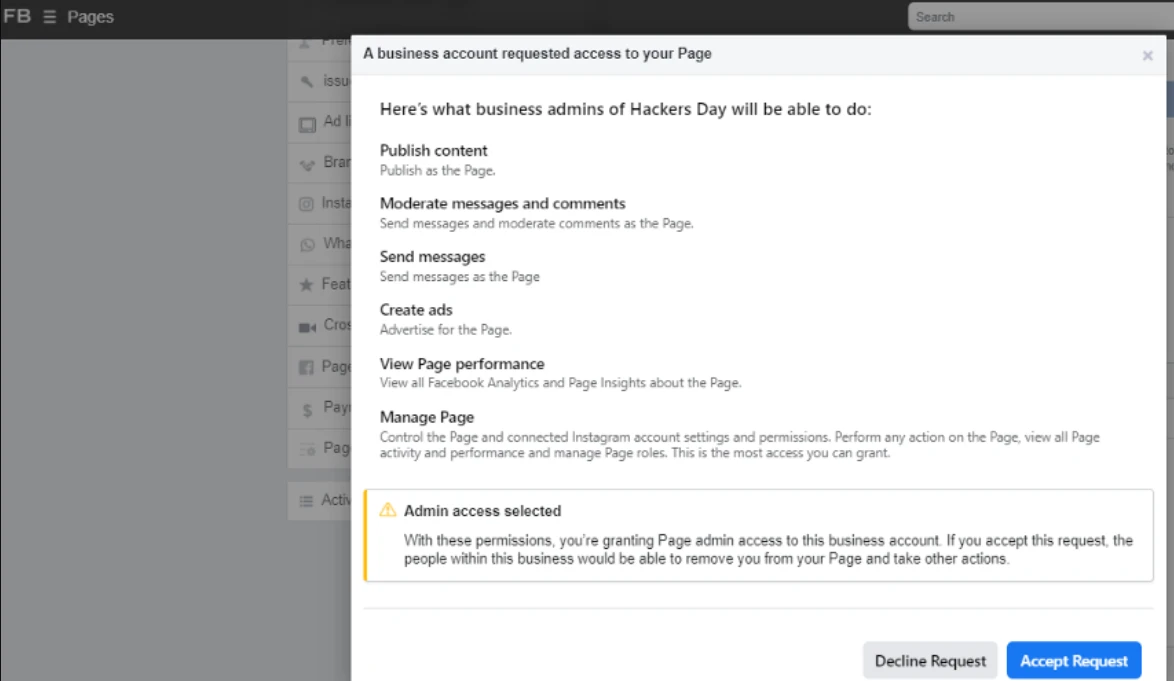Image resolution: width=1174 pixels, height=681 pixels.
Task: Click the Publish content permission heading
Action: coord(434,151)
